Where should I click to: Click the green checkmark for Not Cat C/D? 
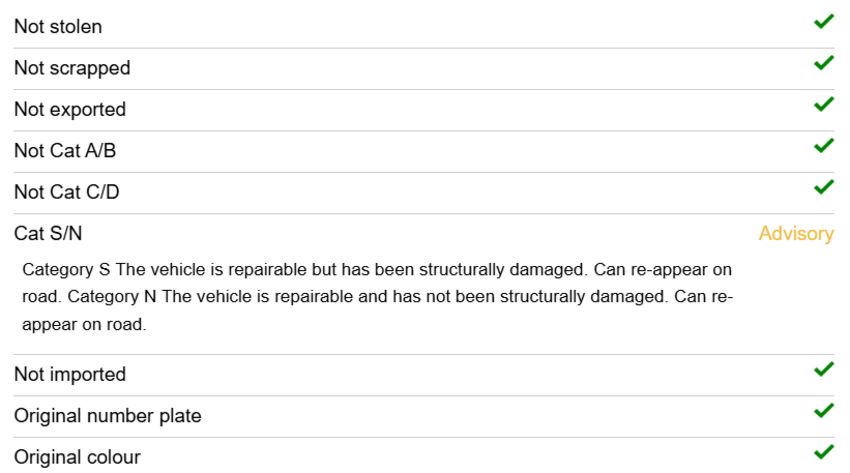823,187
